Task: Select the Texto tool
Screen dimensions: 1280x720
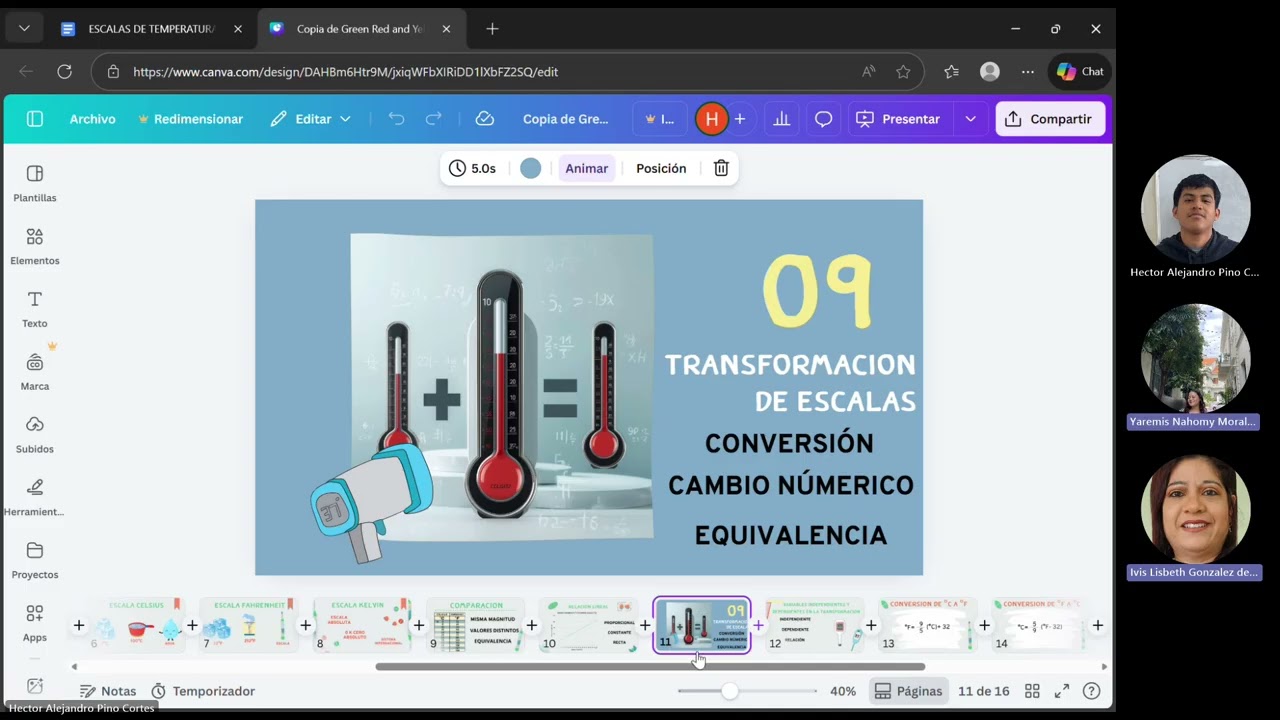Action: [35, 310]
